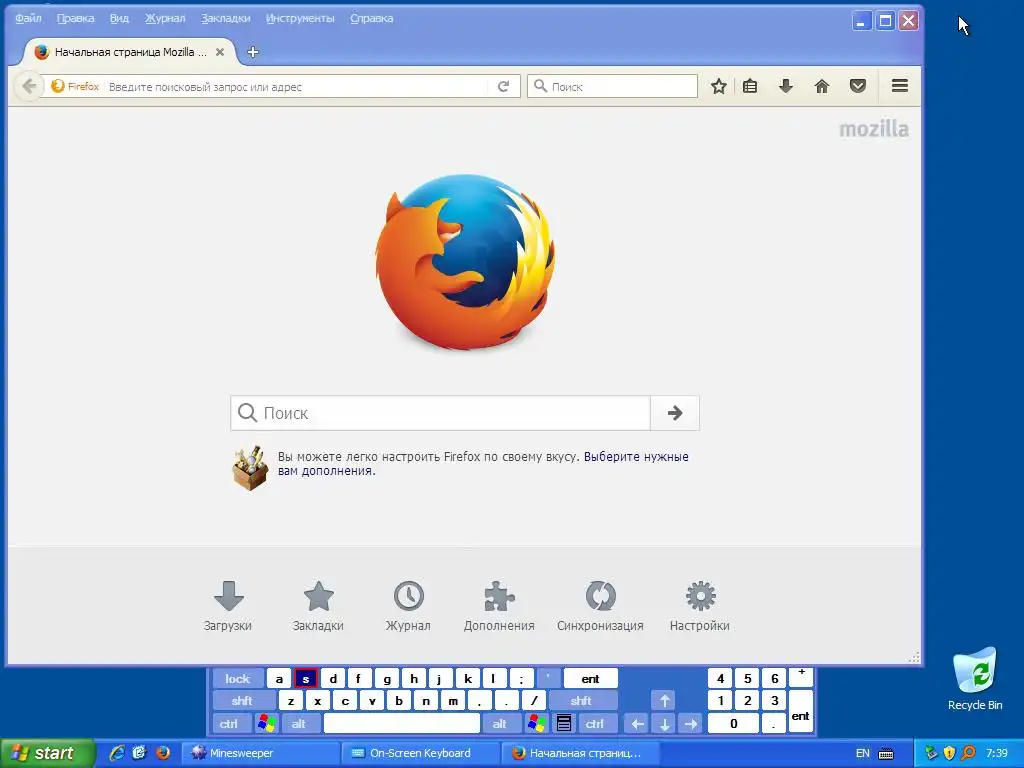Screen dimensions: 1024x768
Task: Click the address bar input field
Action: click(297, 87)
